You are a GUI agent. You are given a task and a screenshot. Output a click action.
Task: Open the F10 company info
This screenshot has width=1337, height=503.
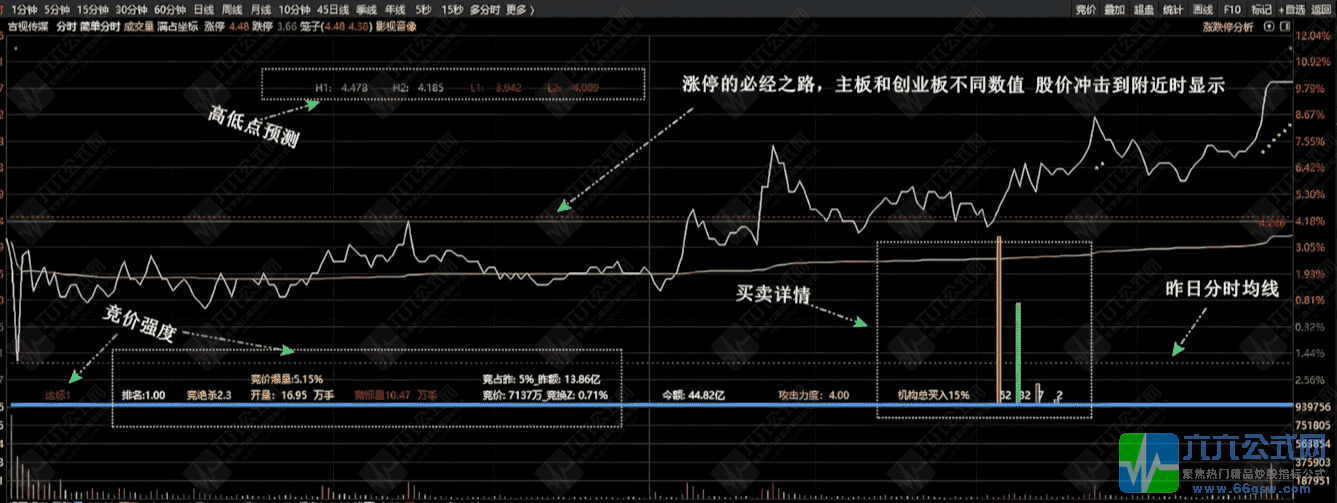pyautogui.click(x=1232, y=9)
